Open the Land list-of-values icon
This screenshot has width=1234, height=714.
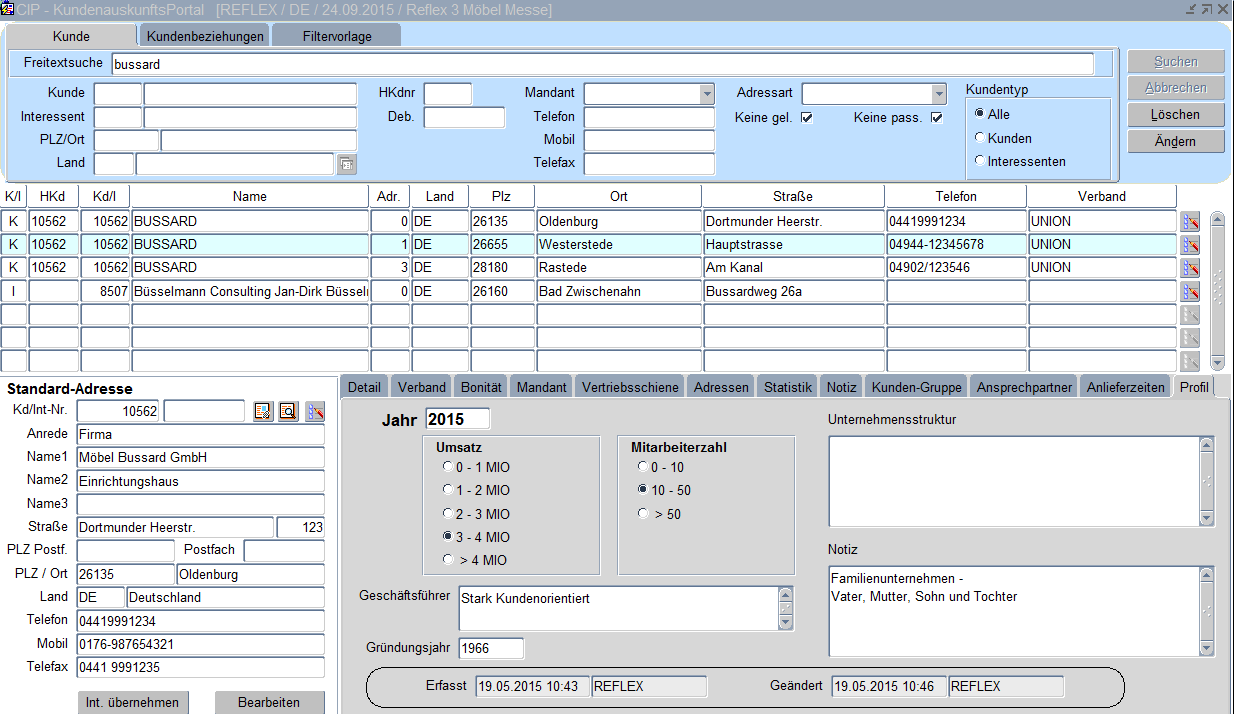(x=346, y=164)
